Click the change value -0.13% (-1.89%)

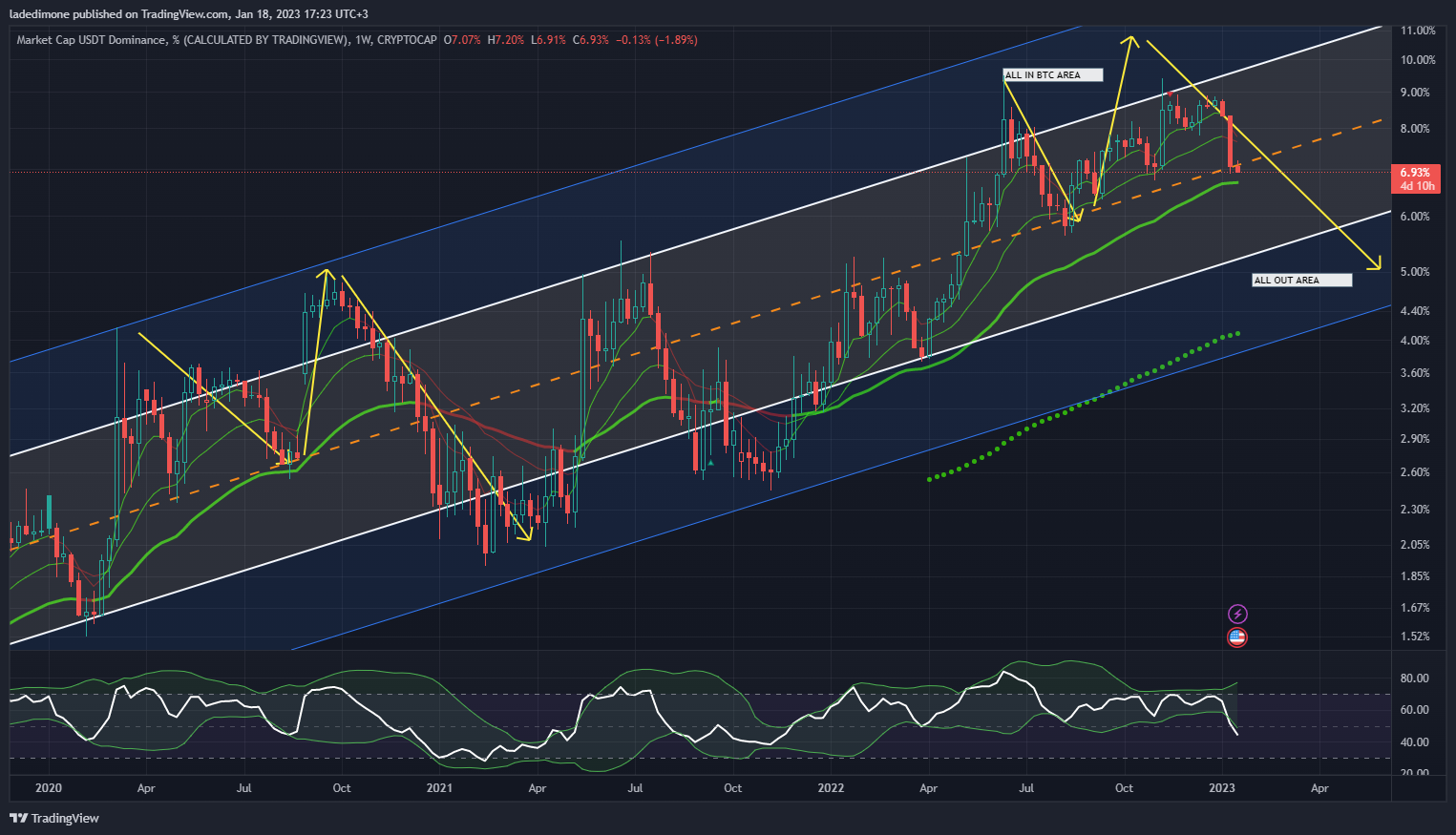657,40
